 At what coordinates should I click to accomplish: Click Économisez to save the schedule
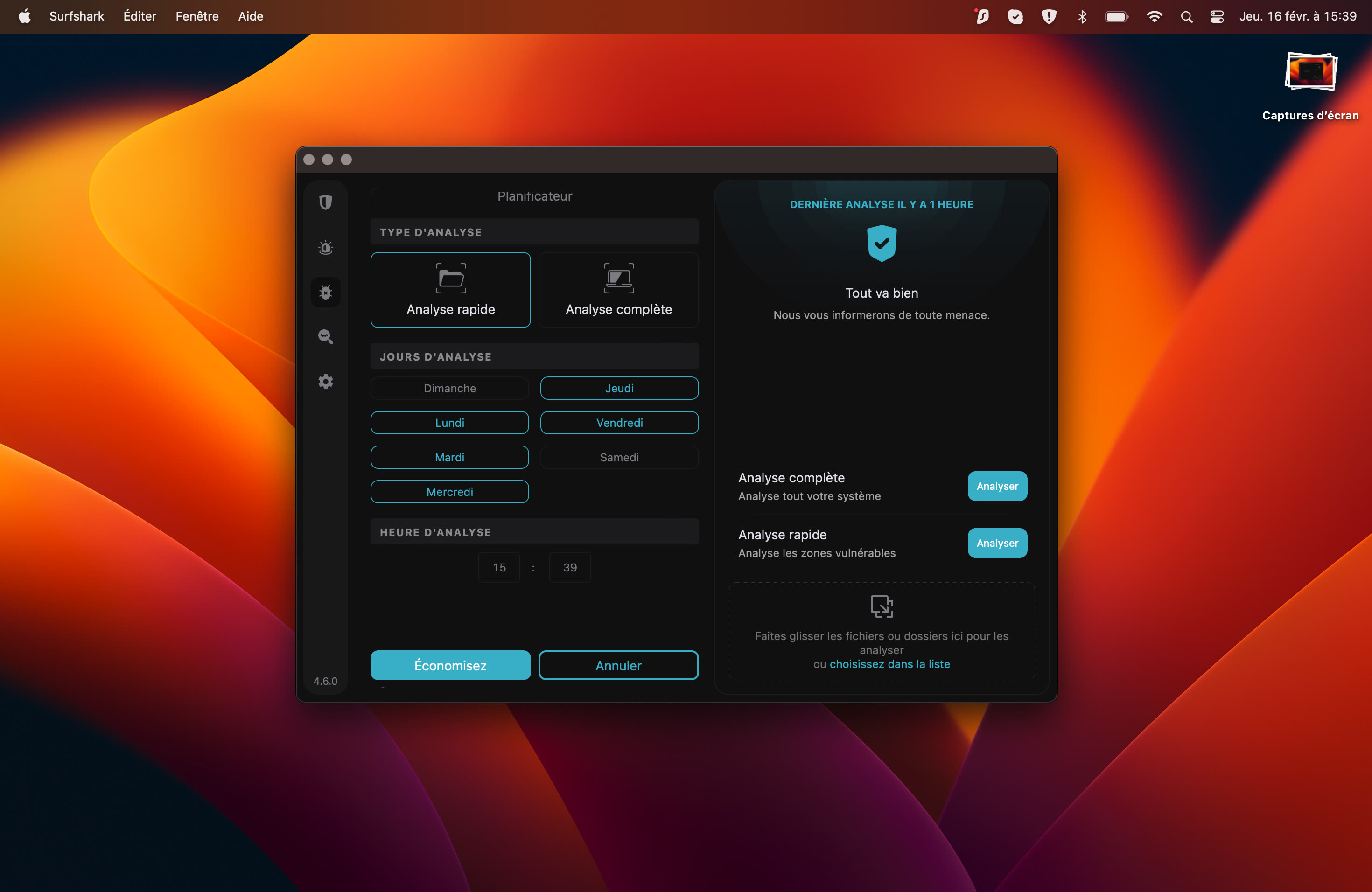click(x=450, y=665)
